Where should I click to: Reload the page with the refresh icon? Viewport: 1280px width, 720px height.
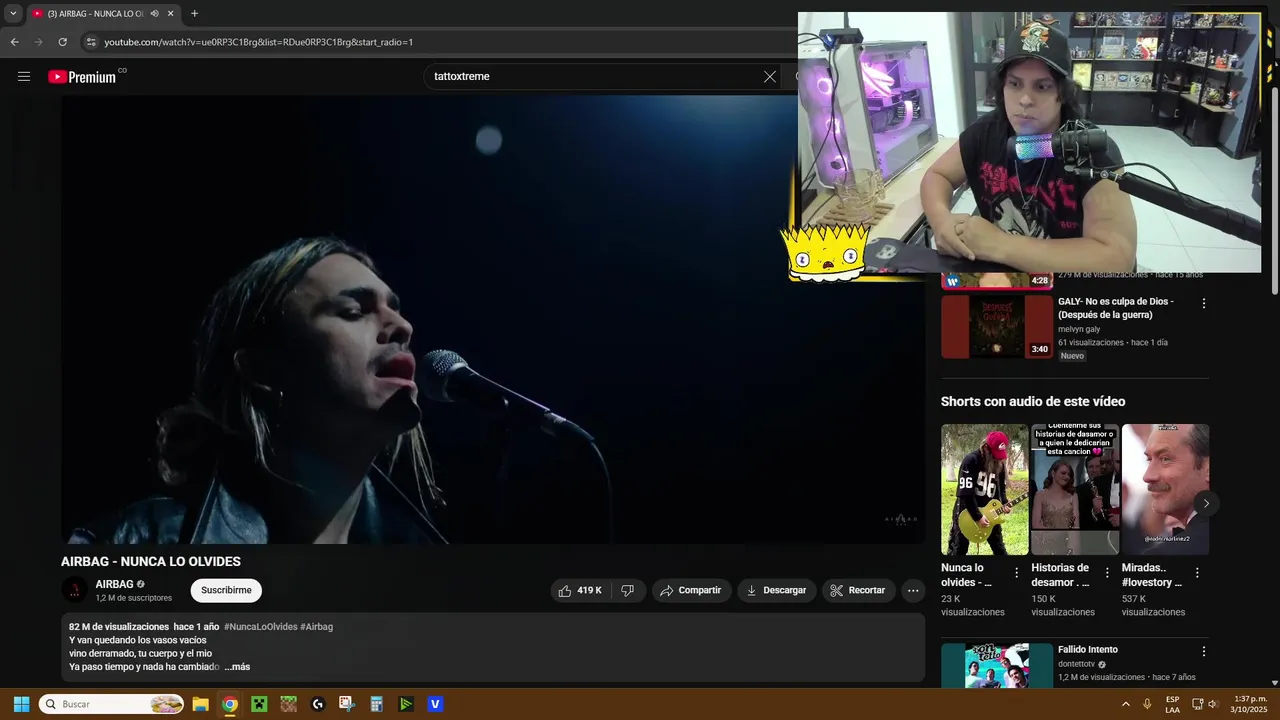(62, 42)
